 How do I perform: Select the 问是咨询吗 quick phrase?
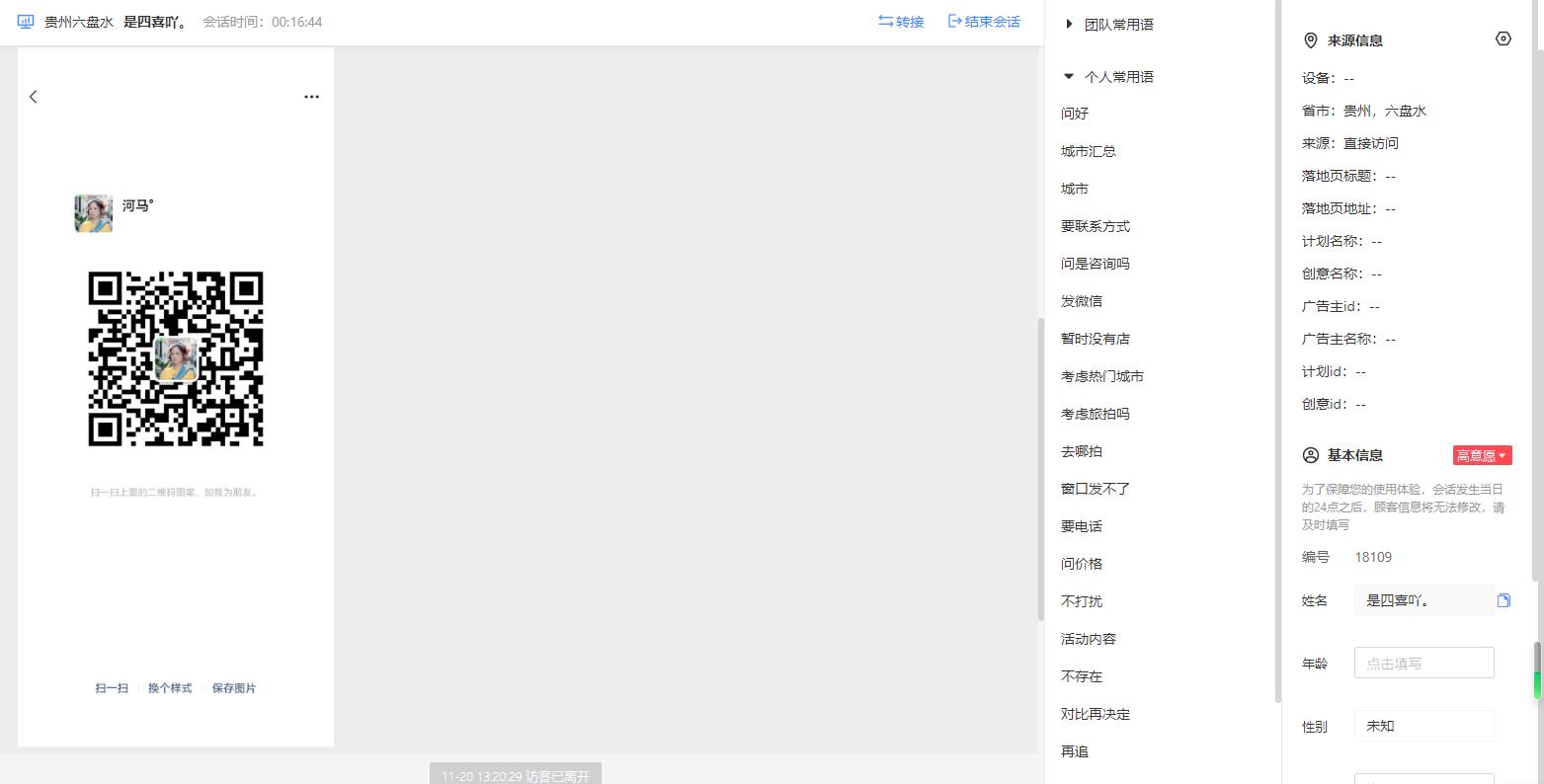(x=1096, y=264)
